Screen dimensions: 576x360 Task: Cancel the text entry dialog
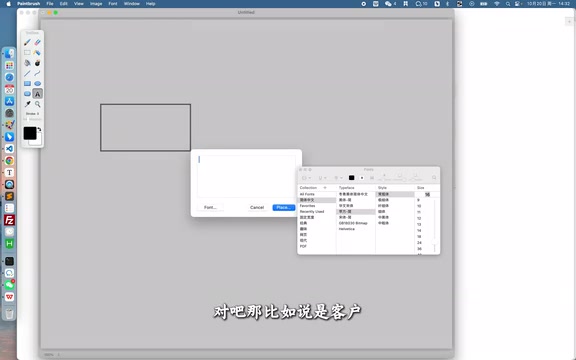257,208
